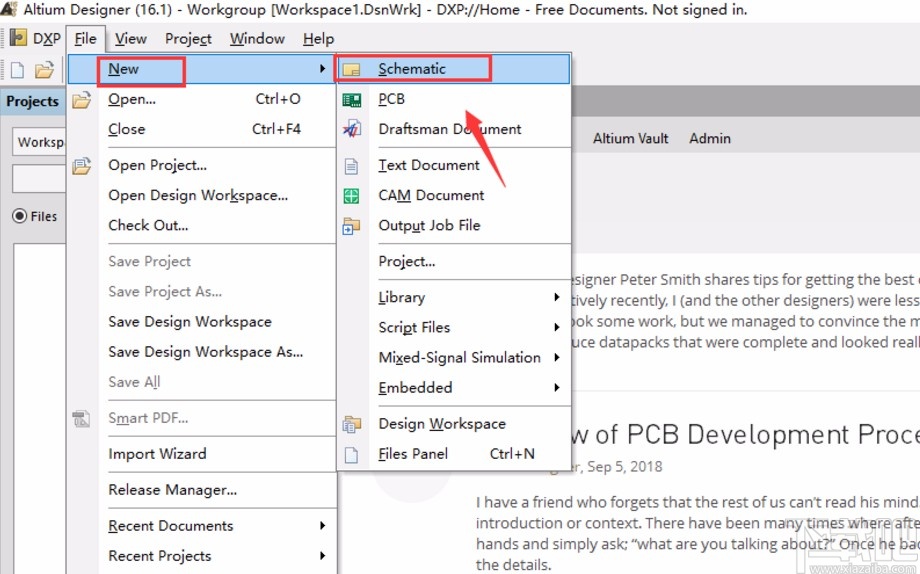Click the Design Workspace icon in submenu
920x574 pixels.
(x=351, y=424)
